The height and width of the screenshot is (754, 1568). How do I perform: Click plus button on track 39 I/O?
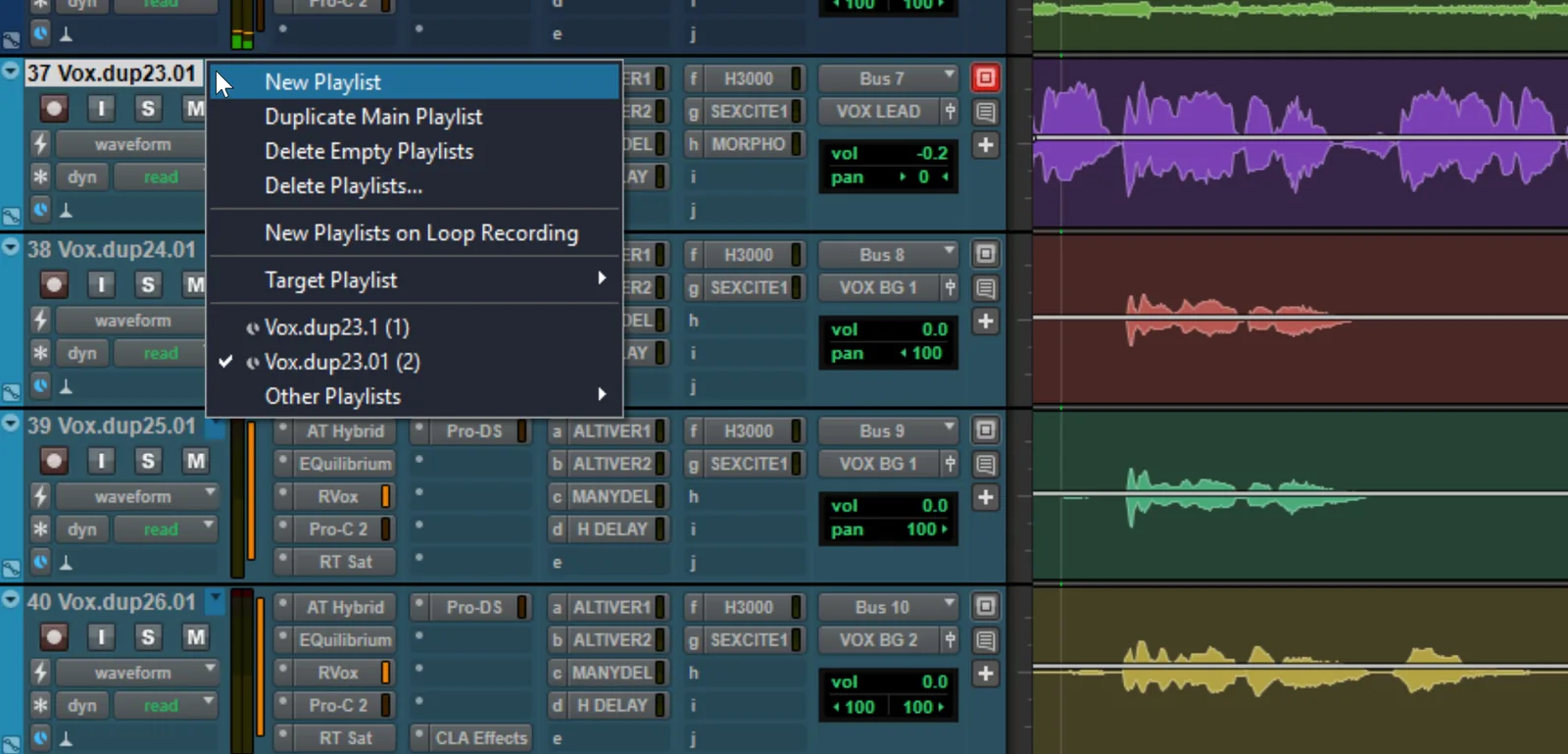point(985,497)
